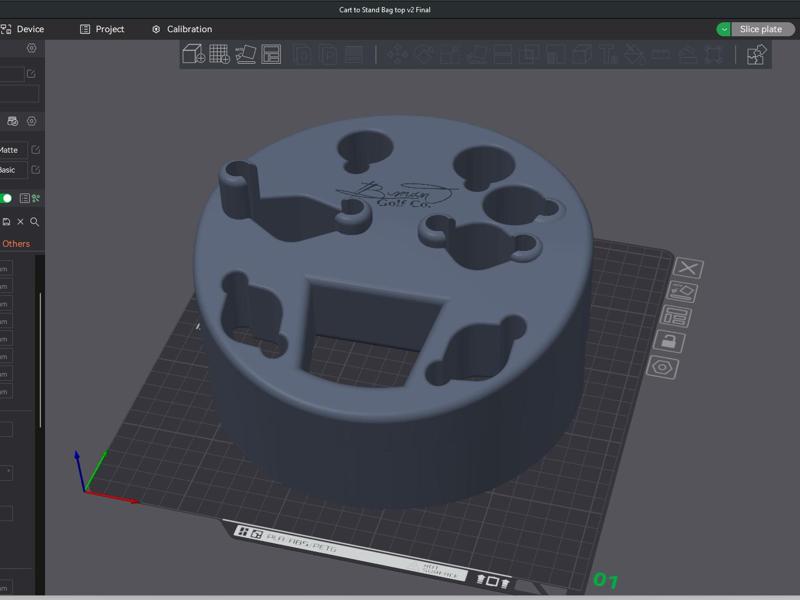The height and width of the screenshot is (600, 800).
Task: Open the Matte filament dropdown
Action: pos(9,150)
